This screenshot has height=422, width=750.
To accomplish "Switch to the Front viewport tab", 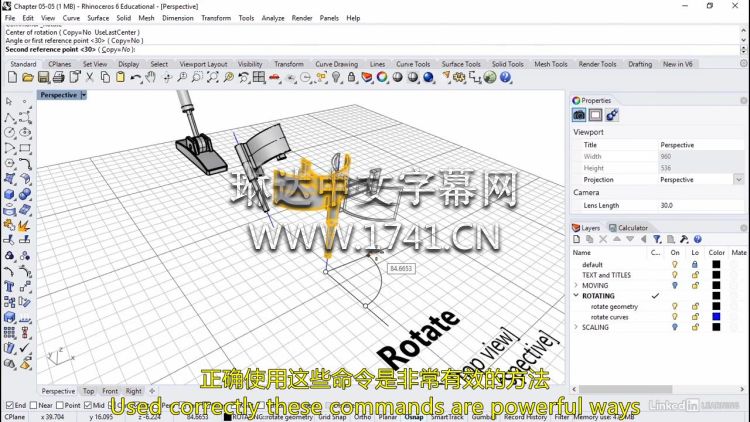I will click(110, 391).
